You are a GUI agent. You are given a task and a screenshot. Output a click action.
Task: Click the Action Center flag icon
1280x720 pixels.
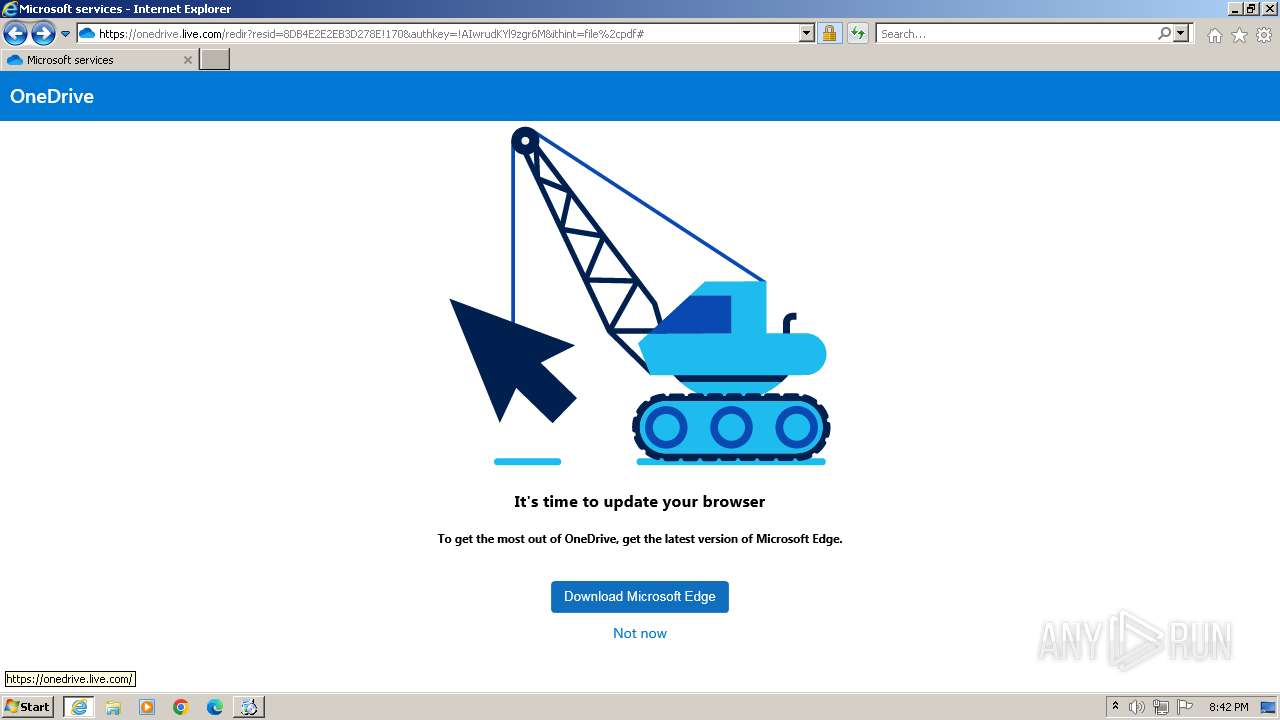[x=1185, y=707]
